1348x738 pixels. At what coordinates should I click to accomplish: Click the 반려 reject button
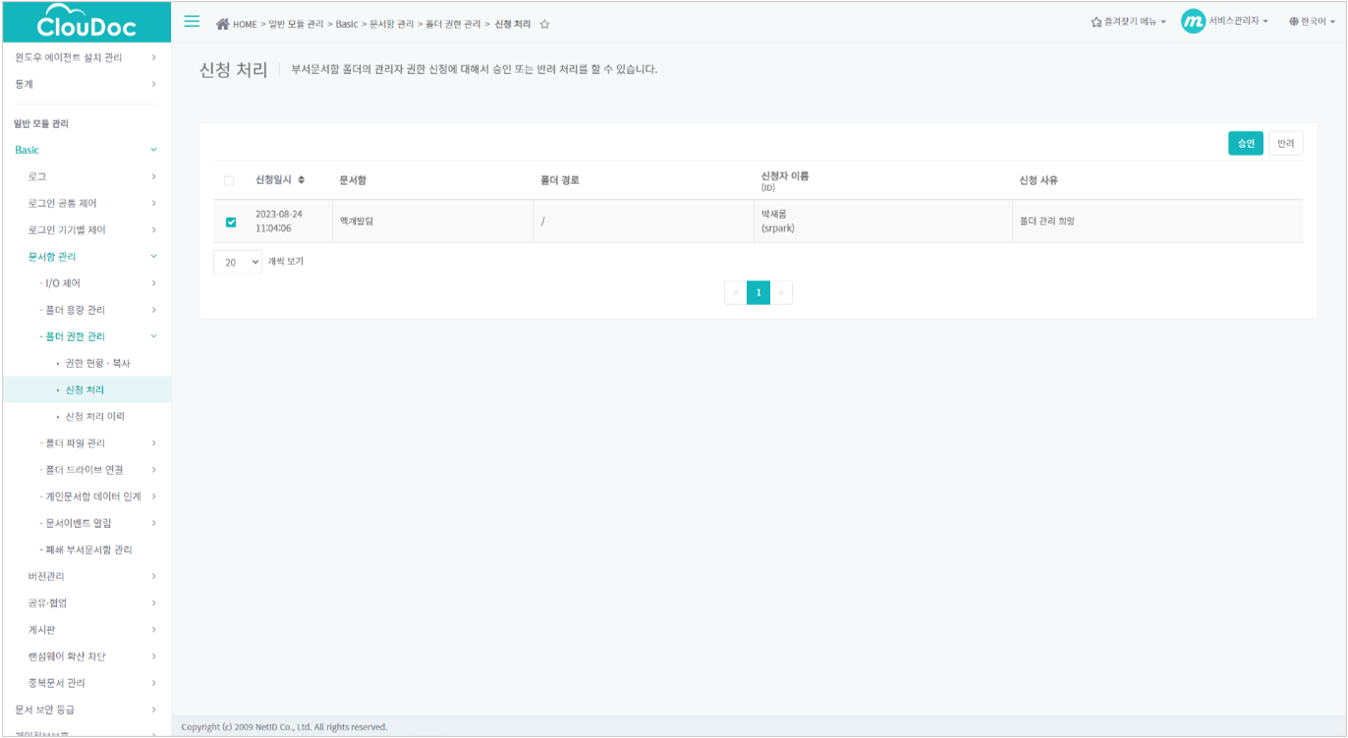(1286, 144)
